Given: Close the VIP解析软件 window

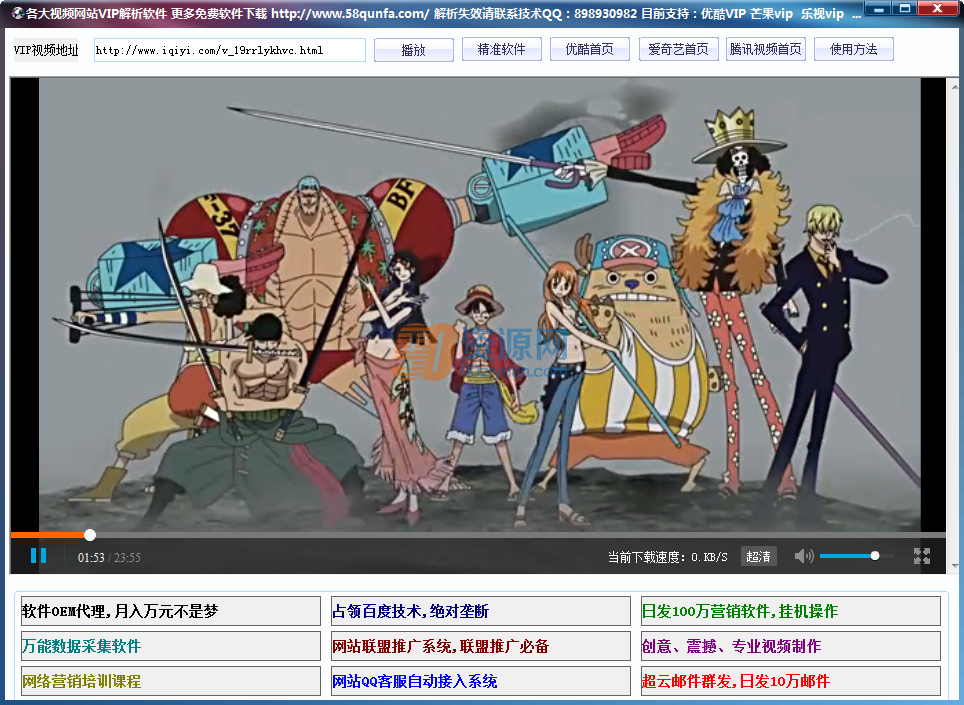Looking at the screenshot, I should point(938,9).
